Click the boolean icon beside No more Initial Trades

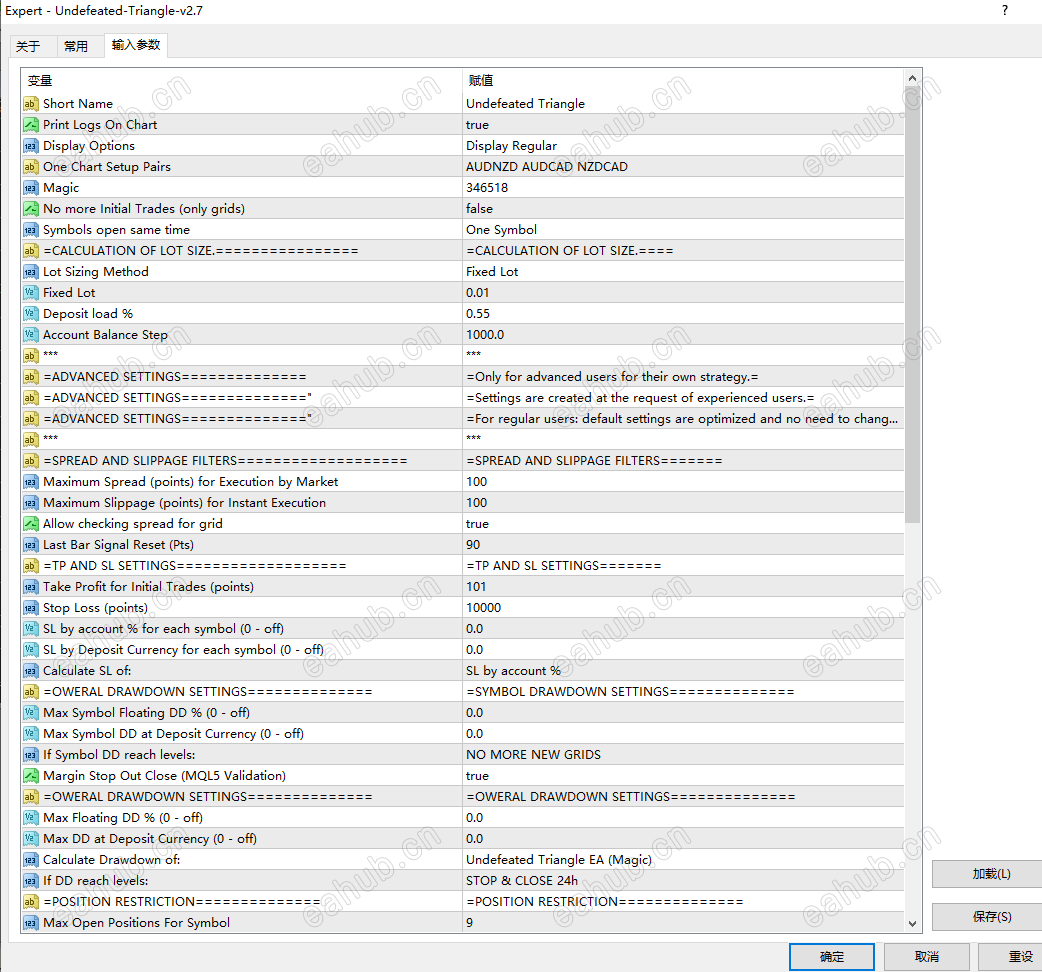(x=31, y=209)
